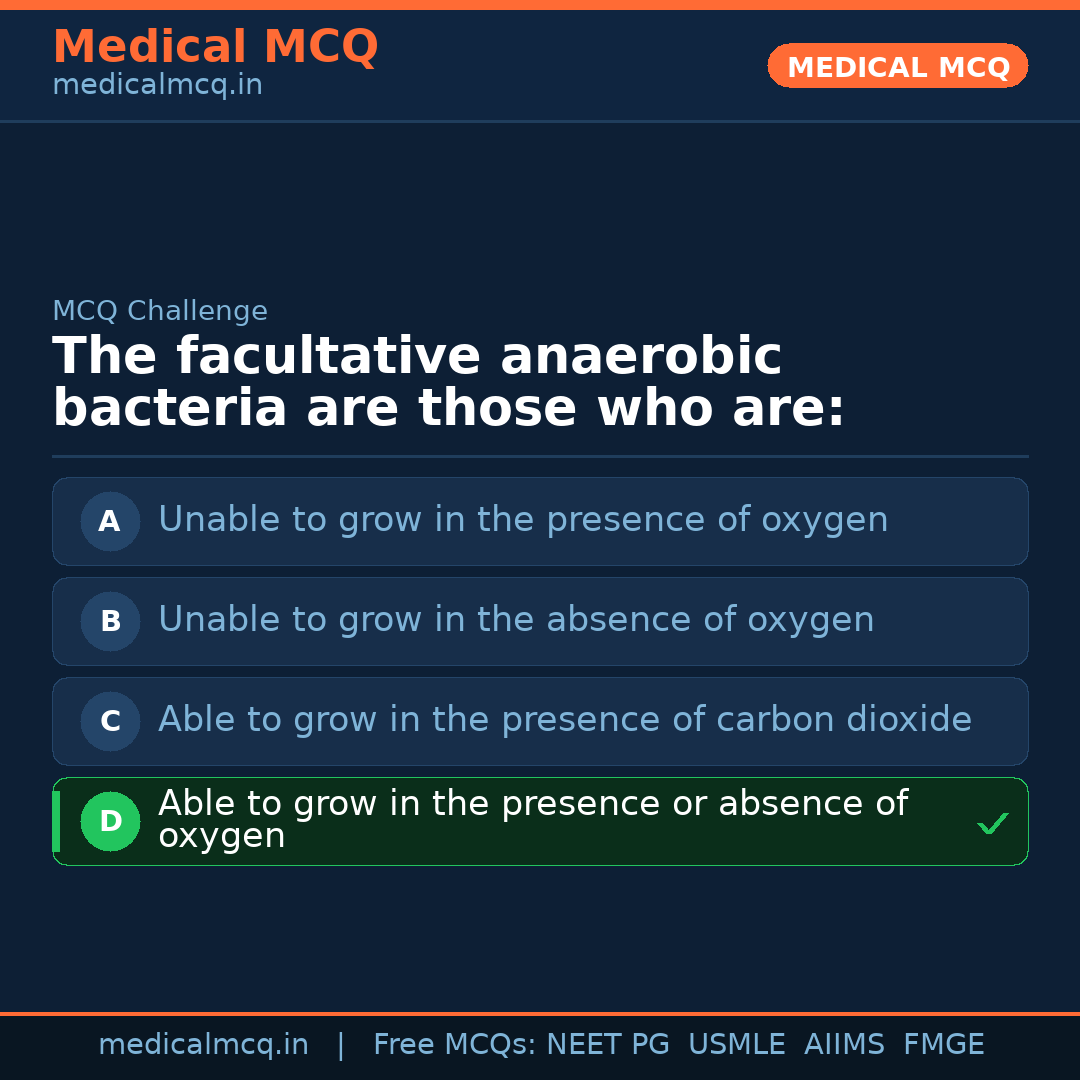Click 'Free MCQs:' text in the footer
The image size is (1080, 1080).
point(455,1045)
